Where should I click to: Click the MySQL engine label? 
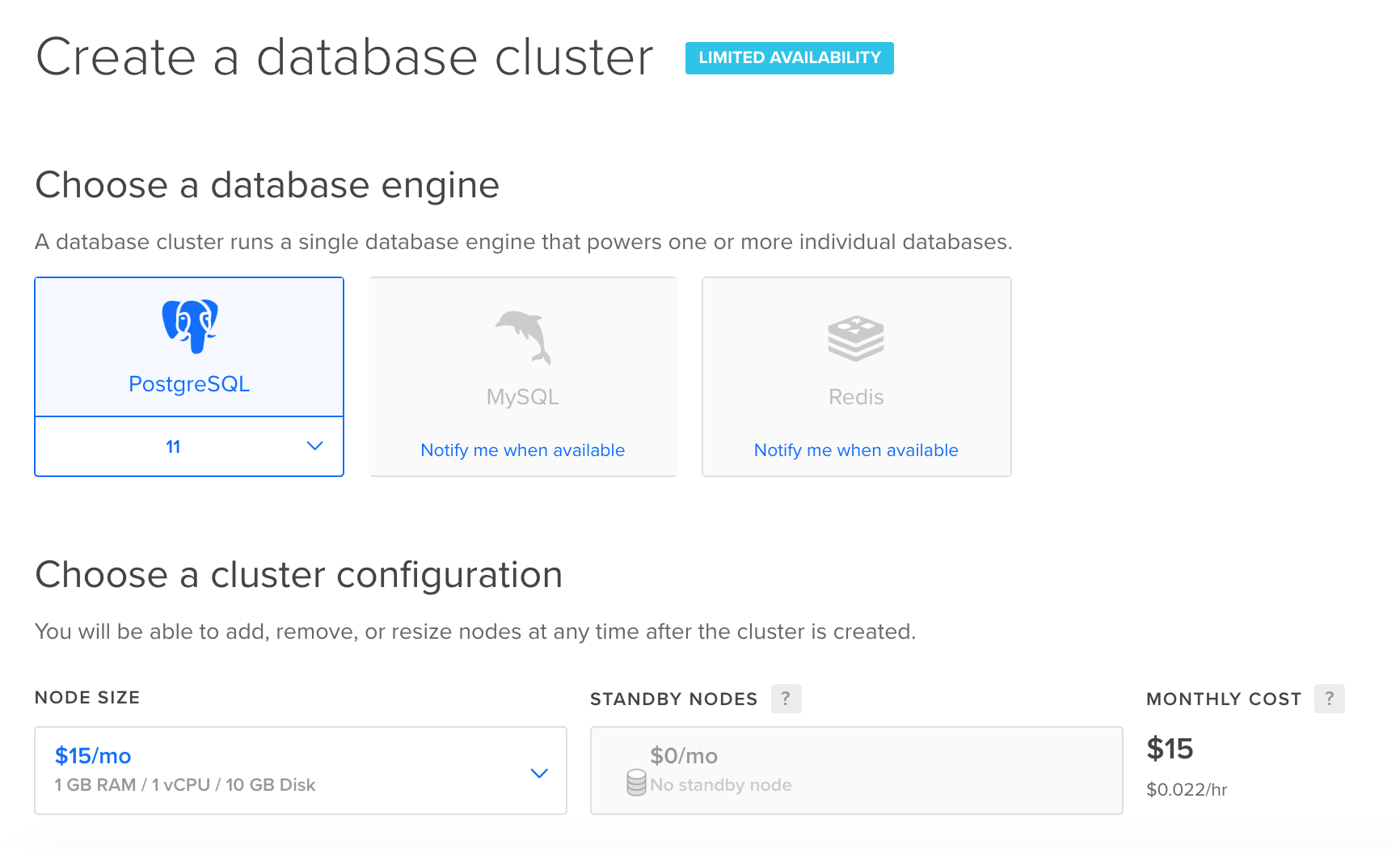click(523, 397)
